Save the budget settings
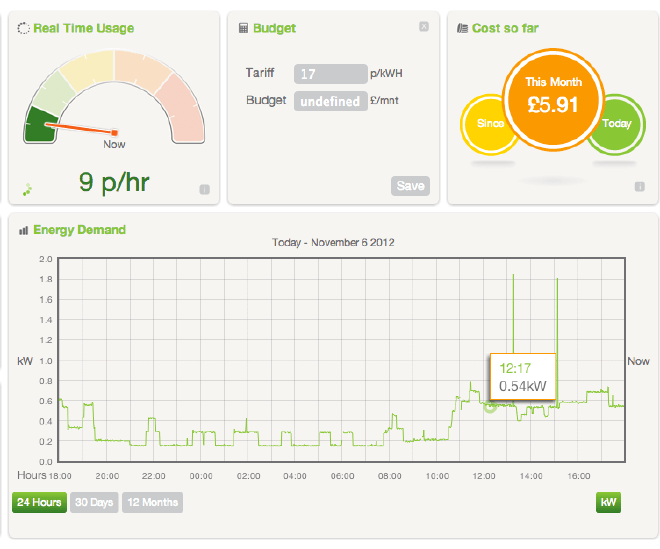The width and height of the screenshot is (660, 549). coord(410,186)
